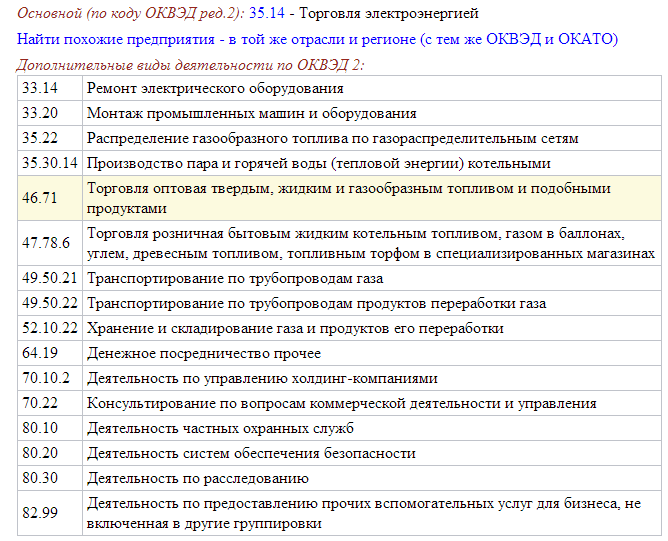This screenshot has height=541, width=668.
Task: Click 'Торговля оптовая твердым, жидким' description
Action: [x=371, y=198]
